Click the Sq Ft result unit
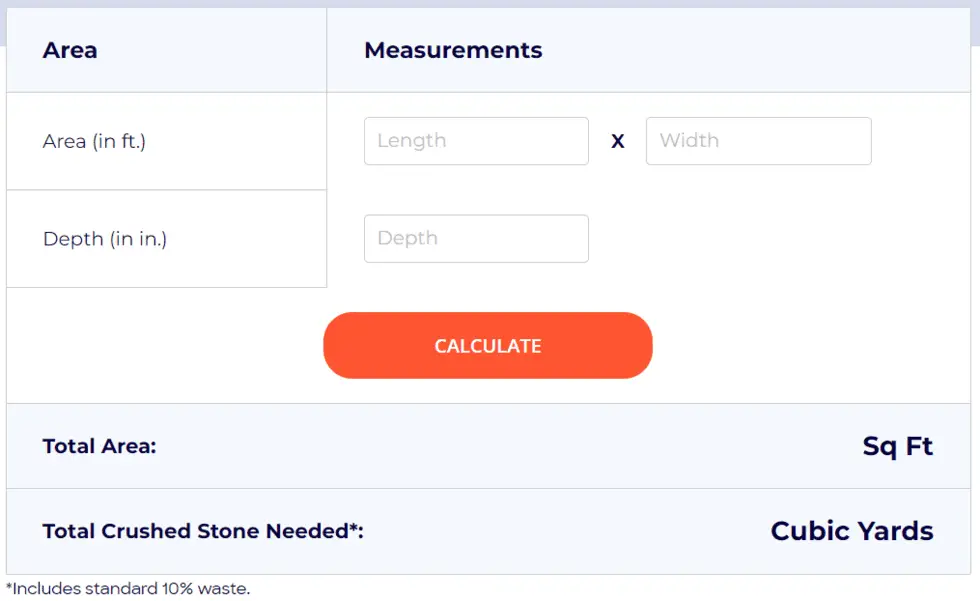The width and height of the screenshot is (980, 601). click(898, 446)
